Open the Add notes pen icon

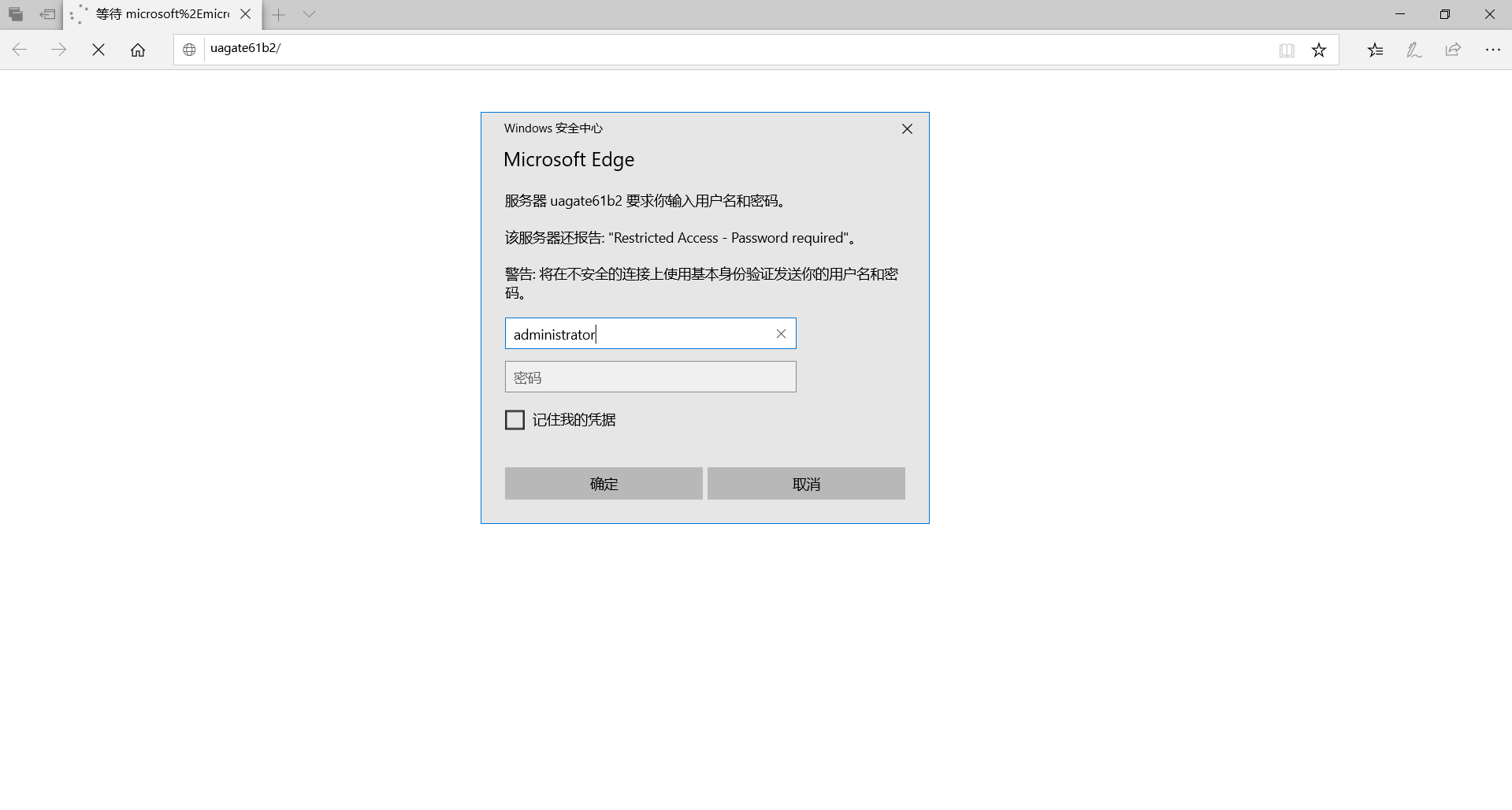point(1414,50)
